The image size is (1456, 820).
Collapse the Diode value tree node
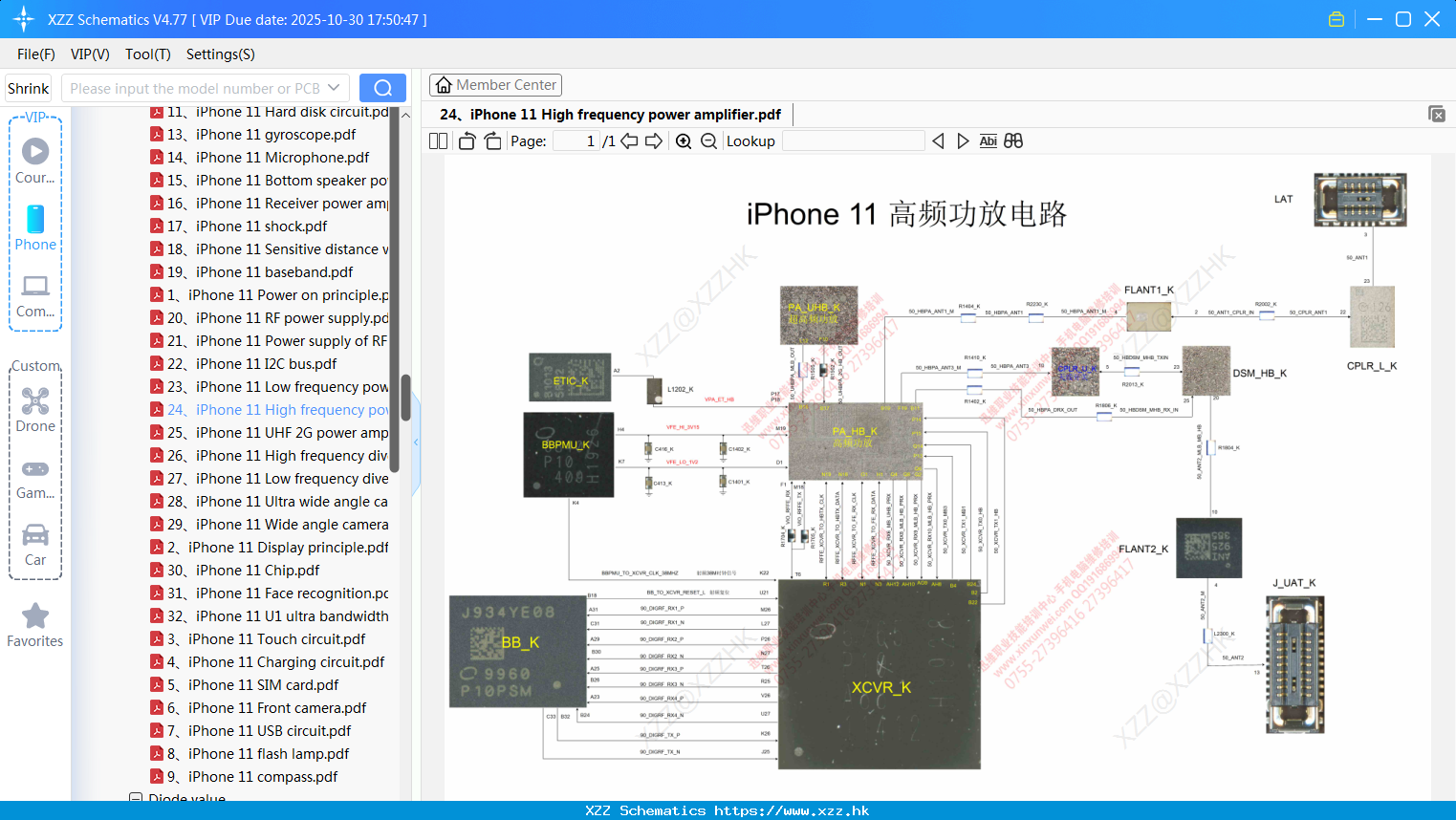(136, 798)
